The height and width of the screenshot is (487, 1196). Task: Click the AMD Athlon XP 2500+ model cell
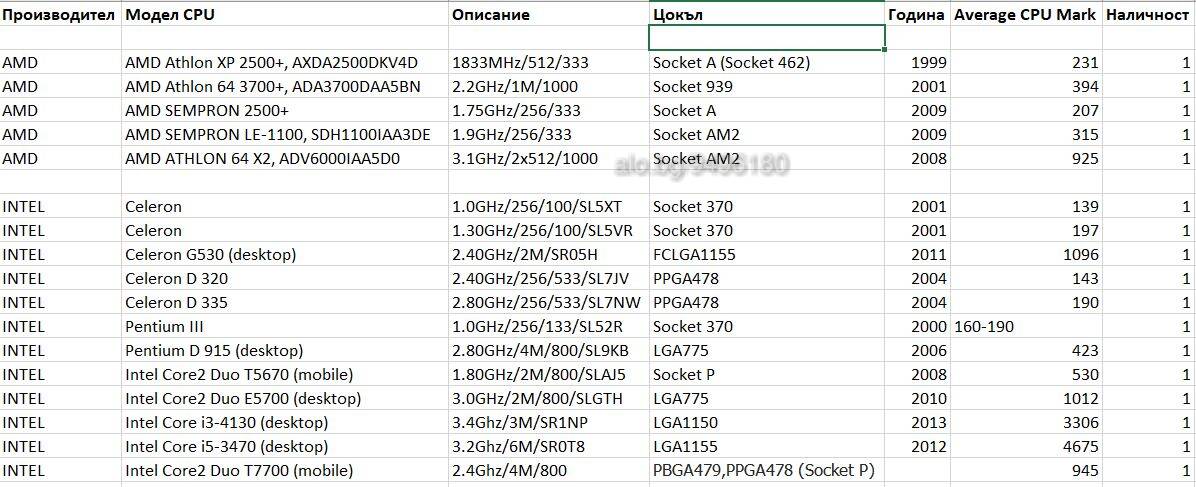click(285, 63)
